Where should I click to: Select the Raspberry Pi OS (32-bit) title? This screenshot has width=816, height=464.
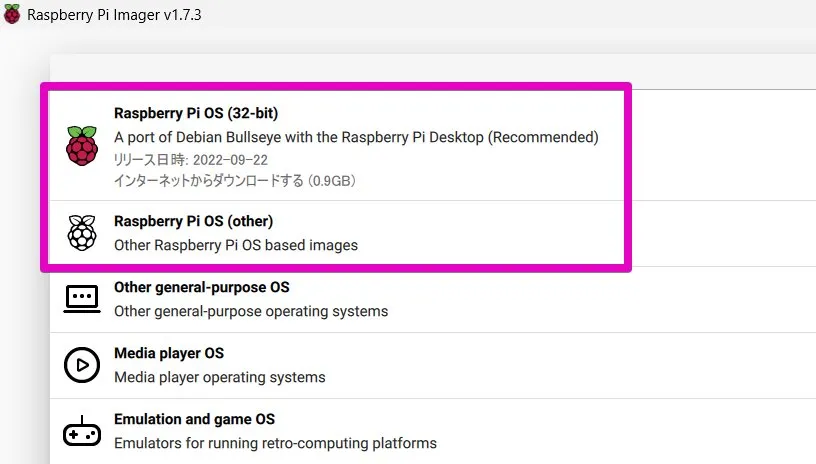196,113
